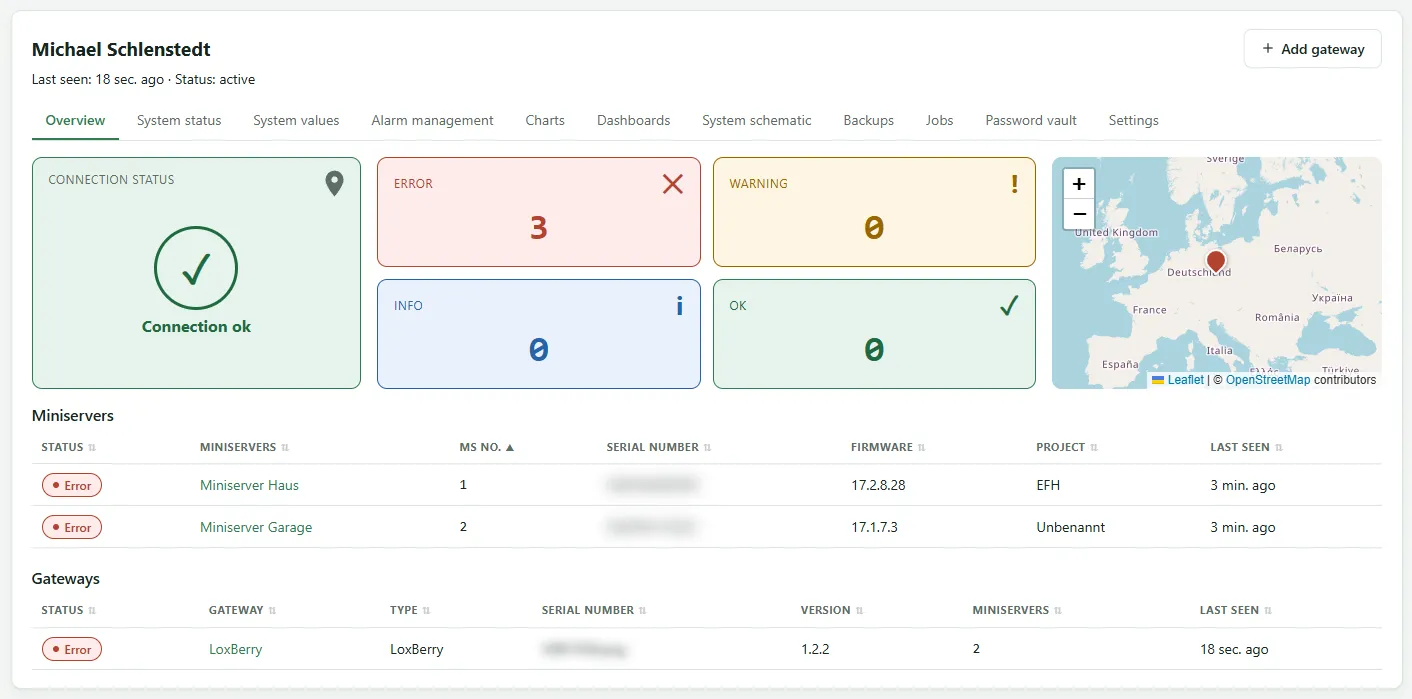Image resolution: width=1412 pixels, height=699 pixels.
Task: Click the checkmark icon in OK card
Action: coord(1009,306)
